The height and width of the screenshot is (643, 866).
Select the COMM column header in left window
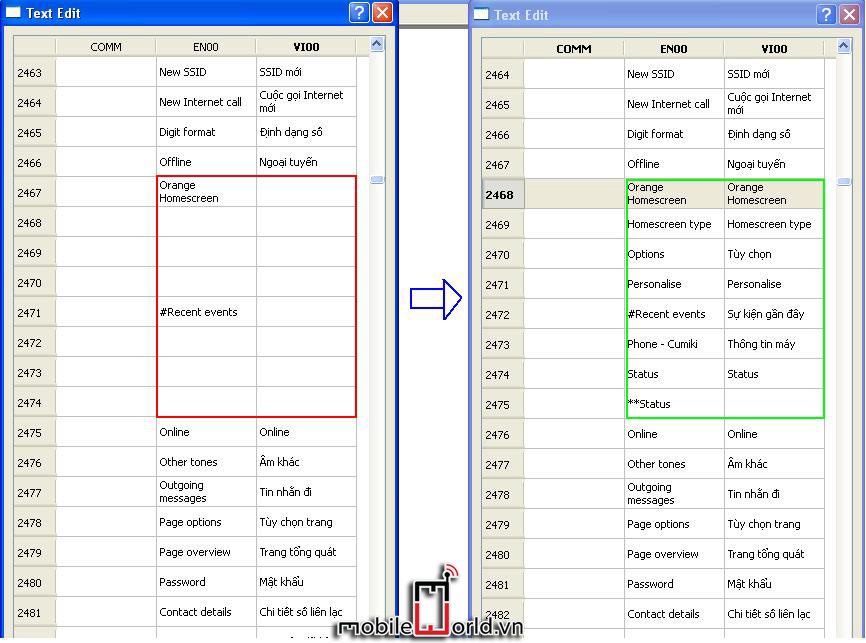106,47
